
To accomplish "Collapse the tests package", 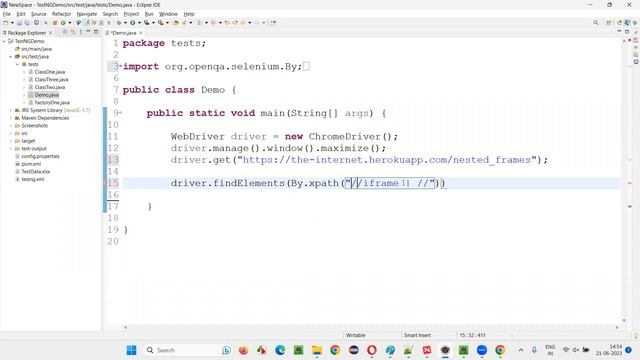I will tap(18, 64).
